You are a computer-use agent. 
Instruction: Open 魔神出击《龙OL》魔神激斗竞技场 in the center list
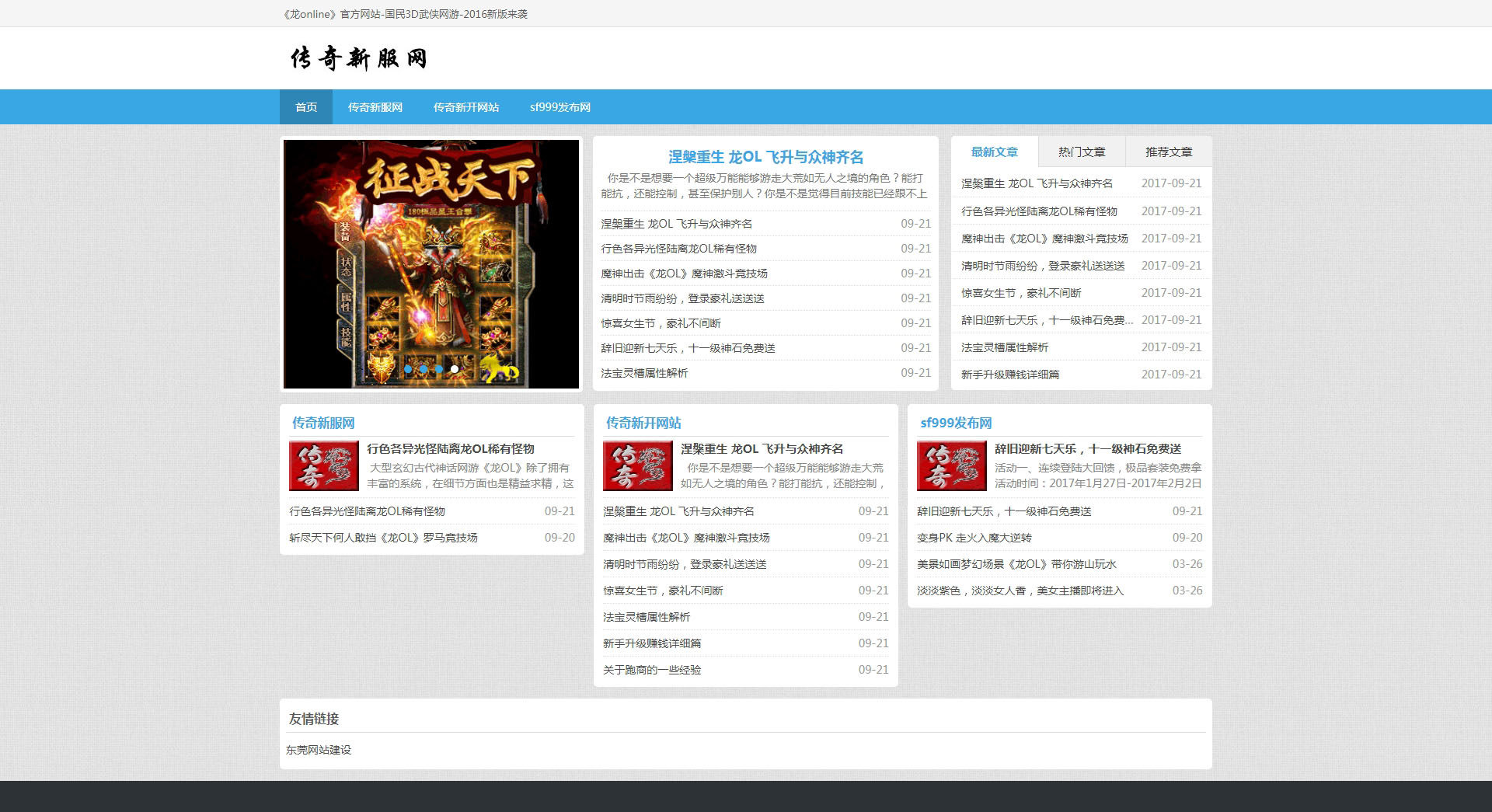pyautogui.click(x=684, y=274)
